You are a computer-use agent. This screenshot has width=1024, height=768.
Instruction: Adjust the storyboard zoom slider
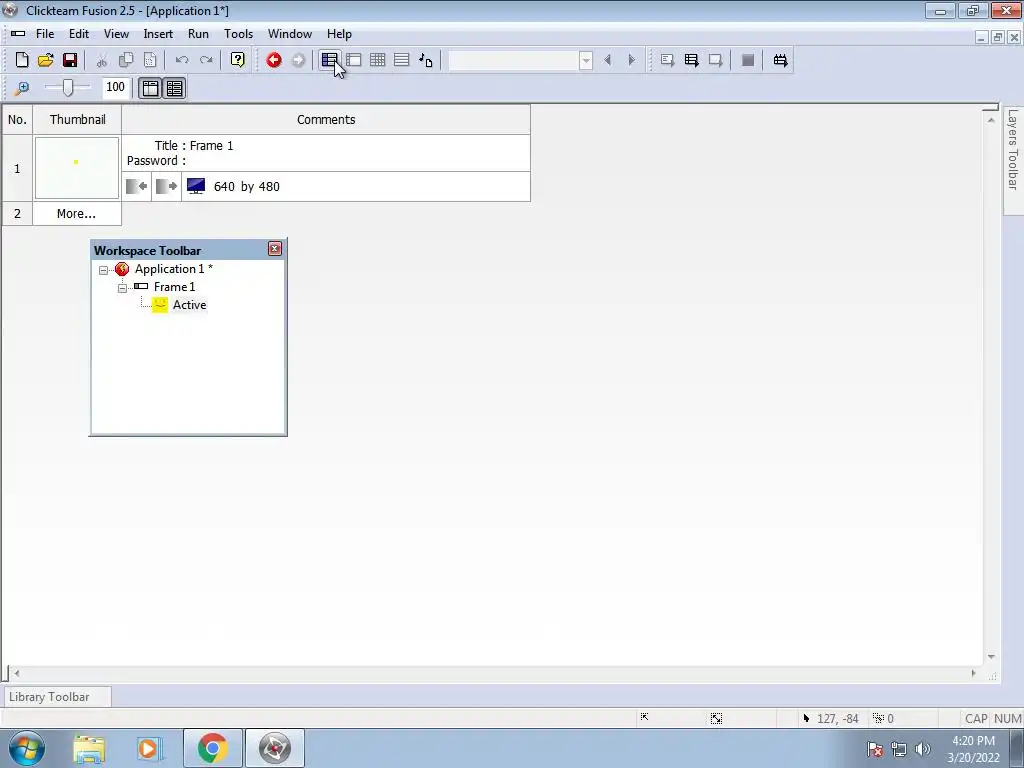tap(67, 88)
